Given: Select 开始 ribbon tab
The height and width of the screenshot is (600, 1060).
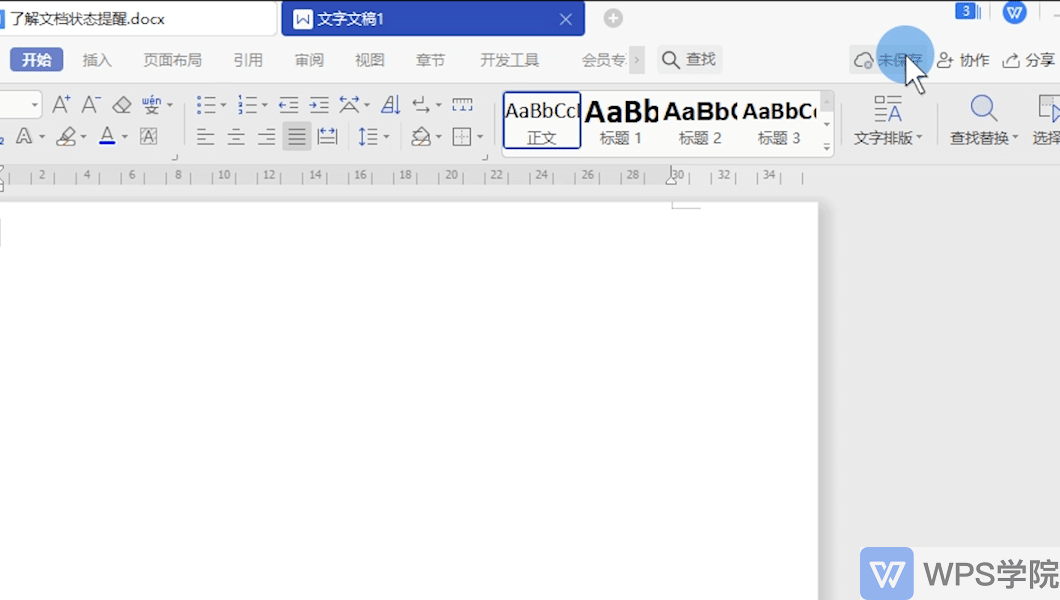Looking at the screenshot, I should [37, 59].
